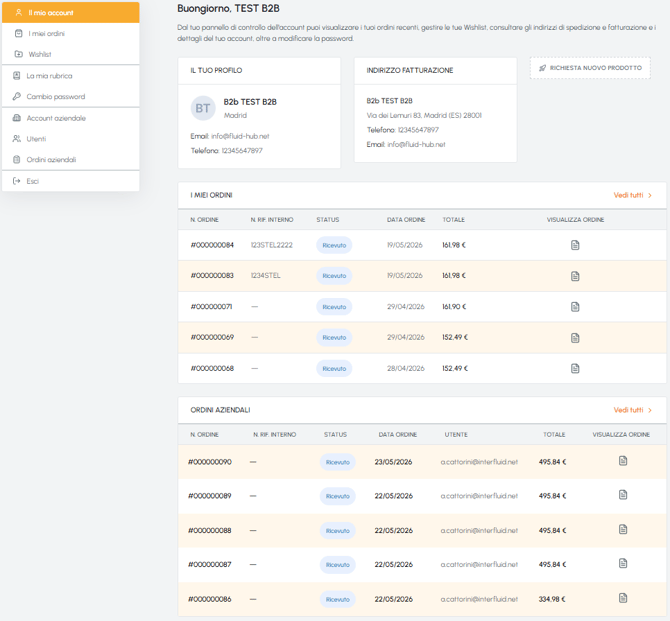Click the 334,98 € total
This screenshot has height=621, width=670.
point(552,599)
